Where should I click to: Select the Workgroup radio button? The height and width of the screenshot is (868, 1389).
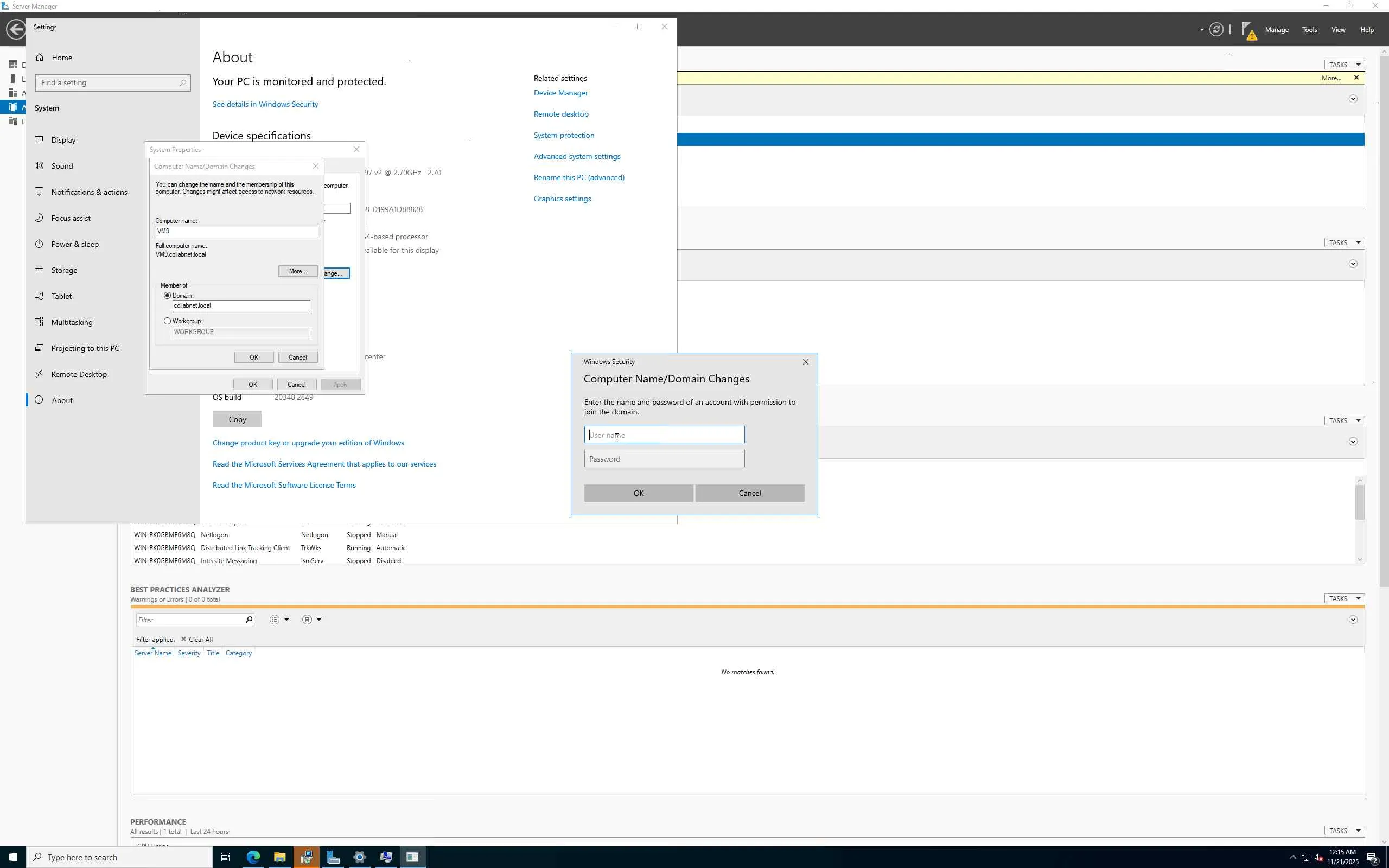pyautogui.click(x=168, y=321)
